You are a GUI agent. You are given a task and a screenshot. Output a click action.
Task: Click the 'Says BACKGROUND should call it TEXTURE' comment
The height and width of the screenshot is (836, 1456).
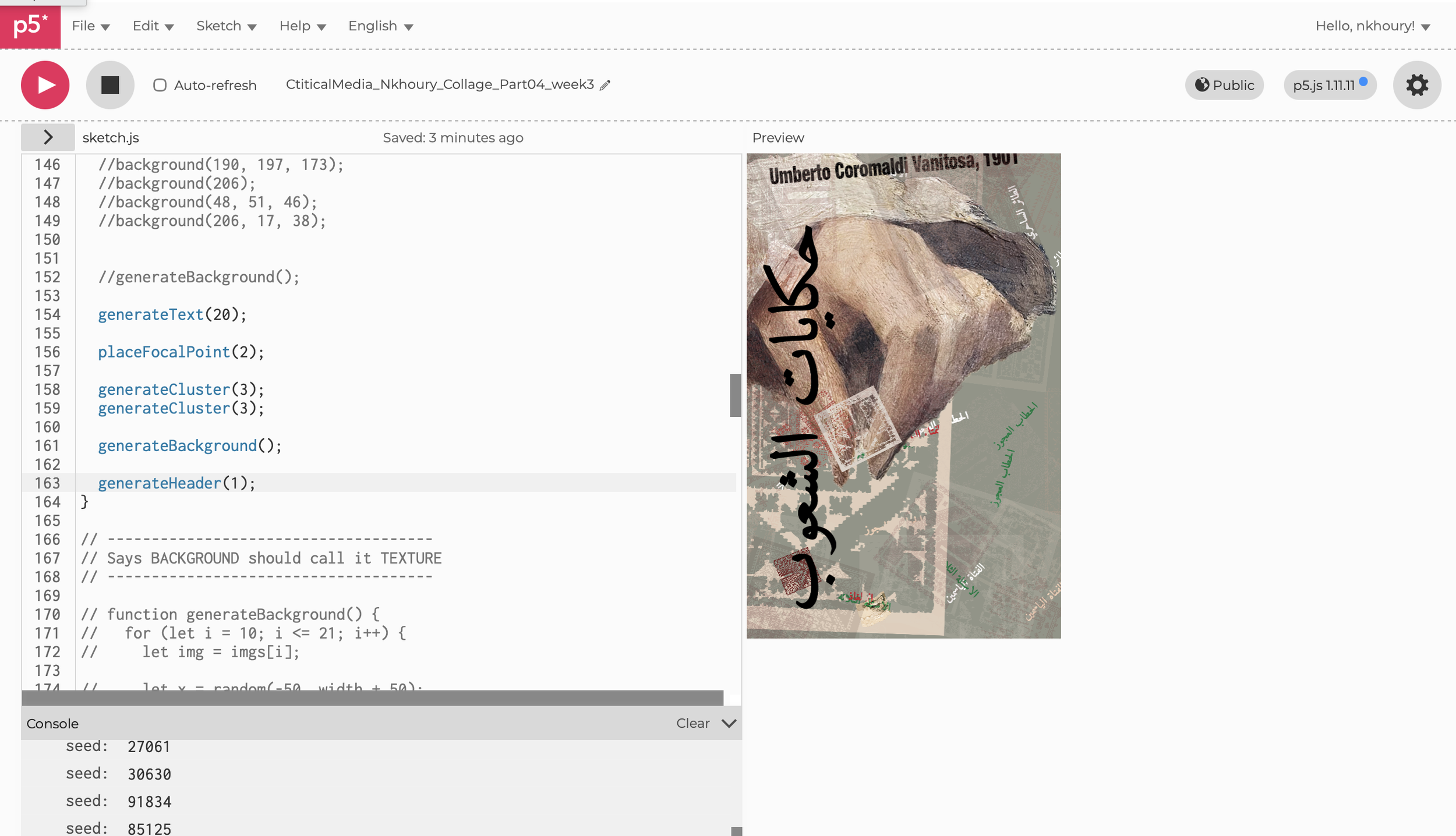261,558
